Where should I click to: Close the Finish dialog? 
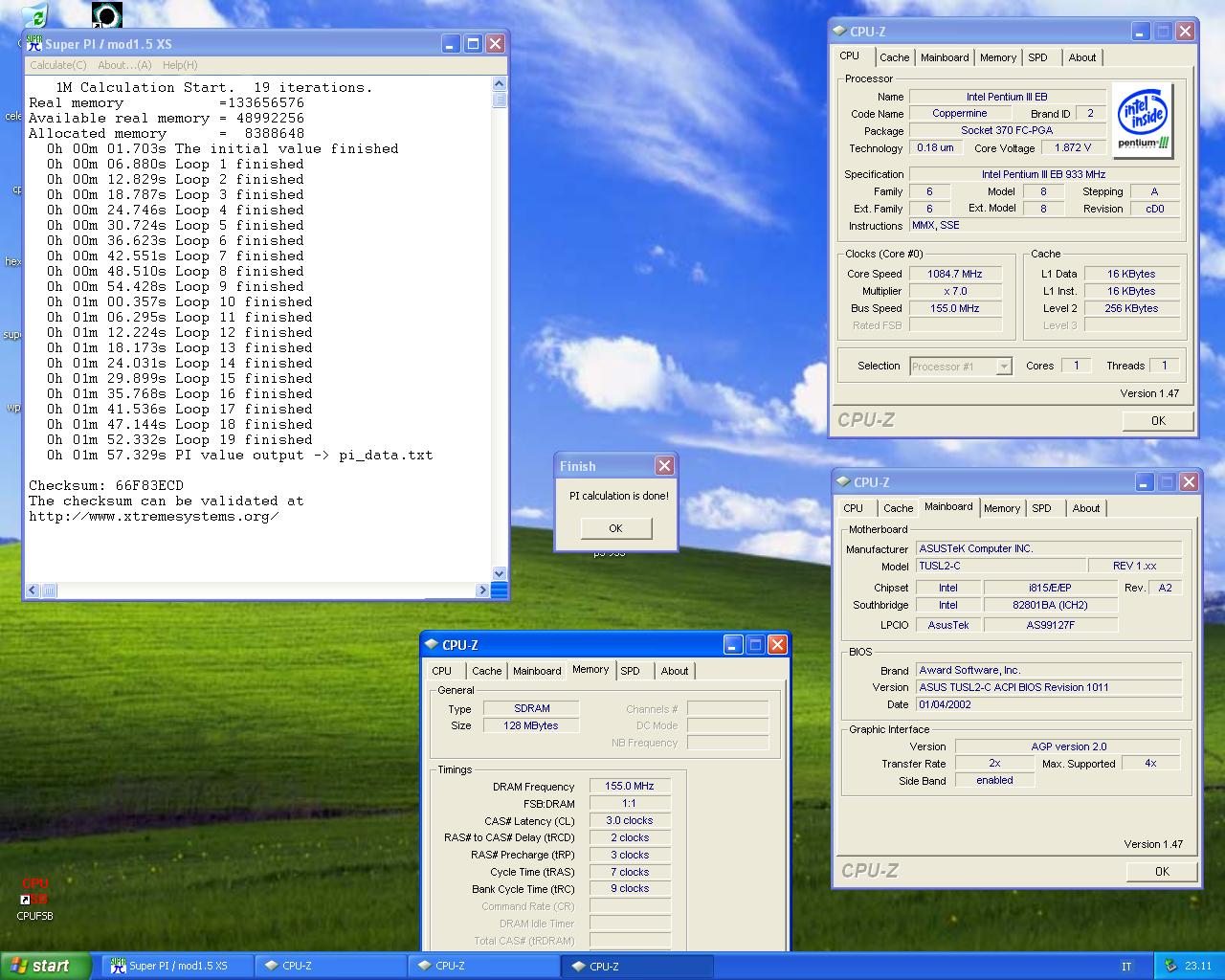click(x=664, y=465)
